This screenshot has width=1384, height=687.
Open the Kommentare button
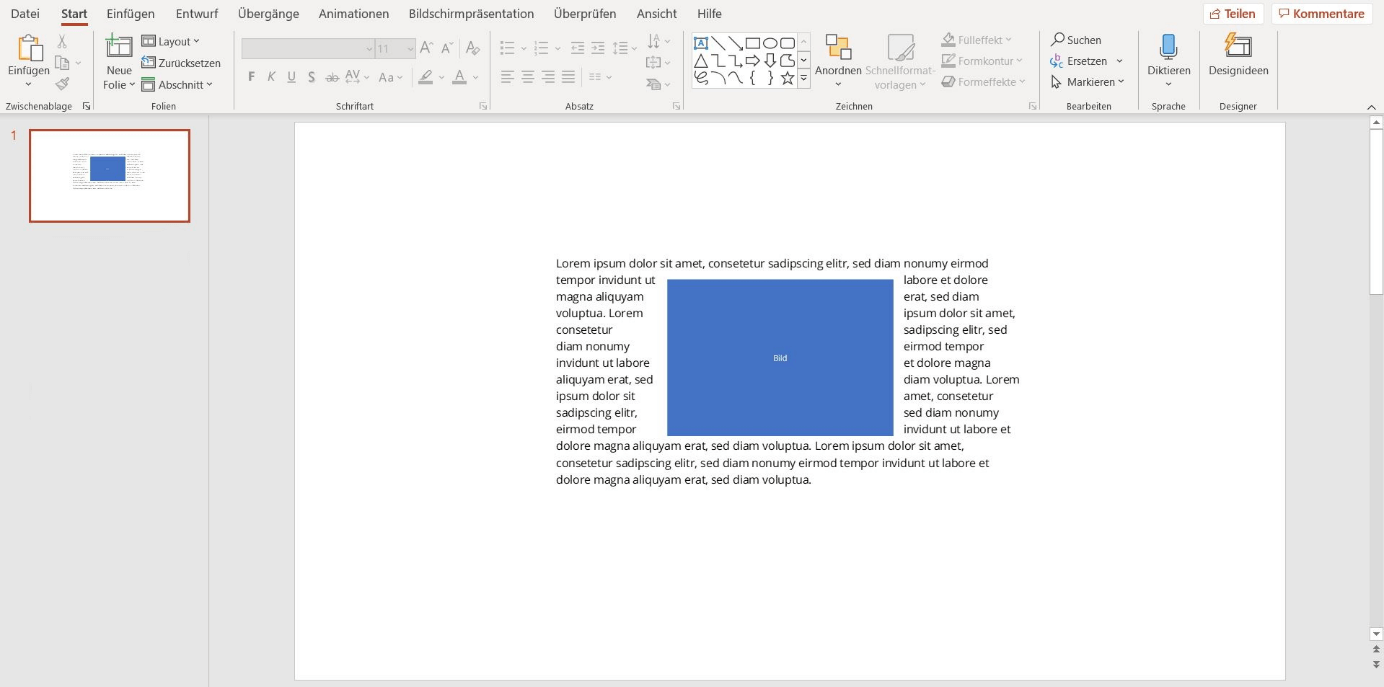[x=1321, y=14]
